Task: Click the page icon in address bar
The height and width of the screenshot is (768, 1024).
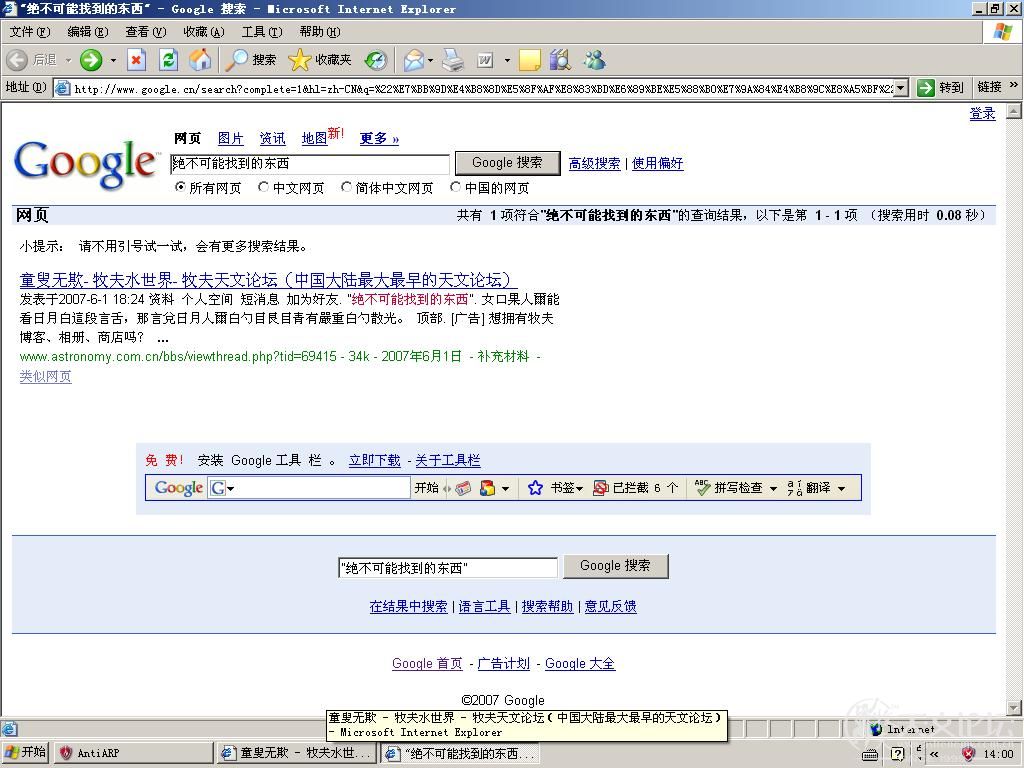Action: [x=62, y=88]
